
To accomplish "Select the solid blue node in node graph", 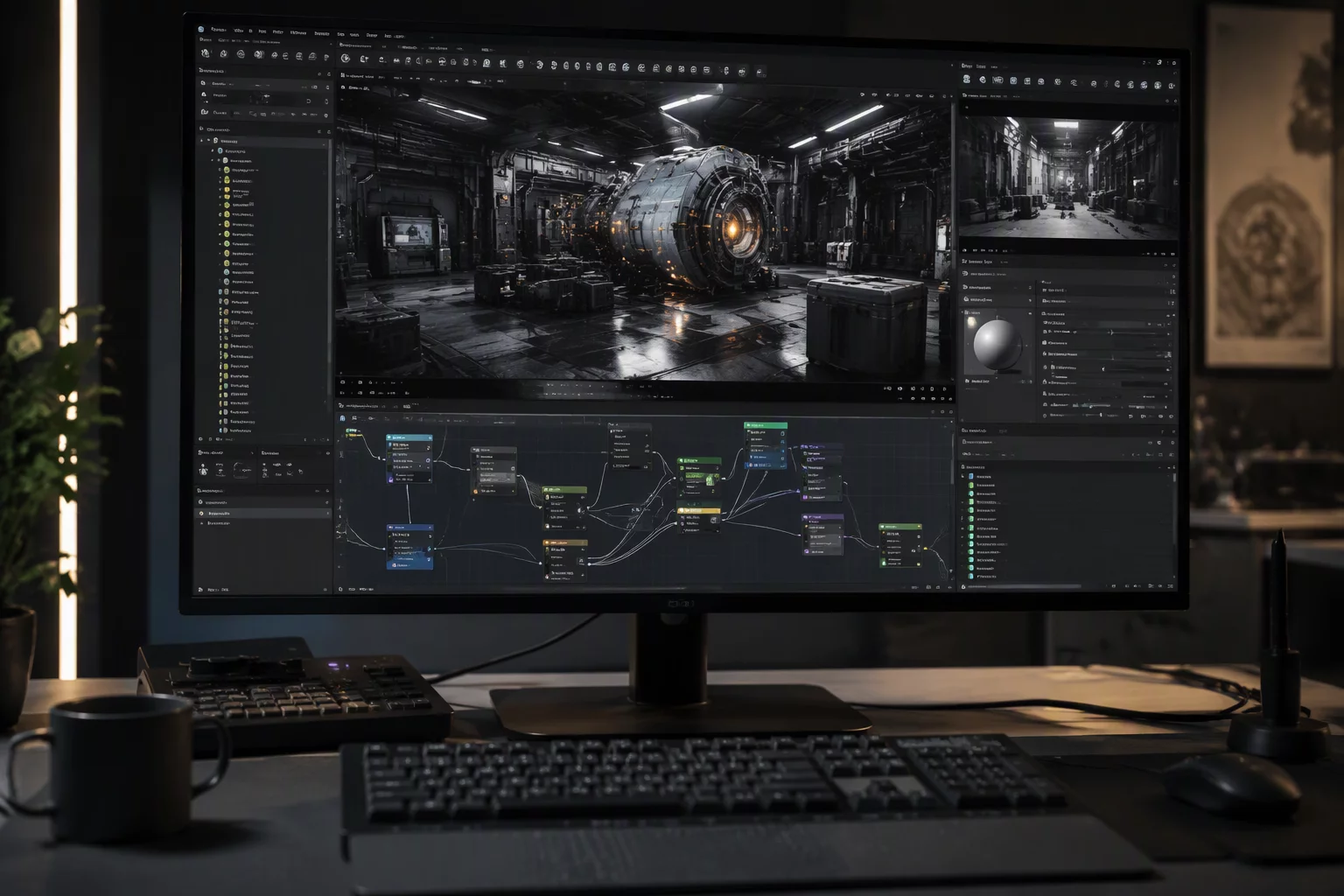I will [409, 547].
